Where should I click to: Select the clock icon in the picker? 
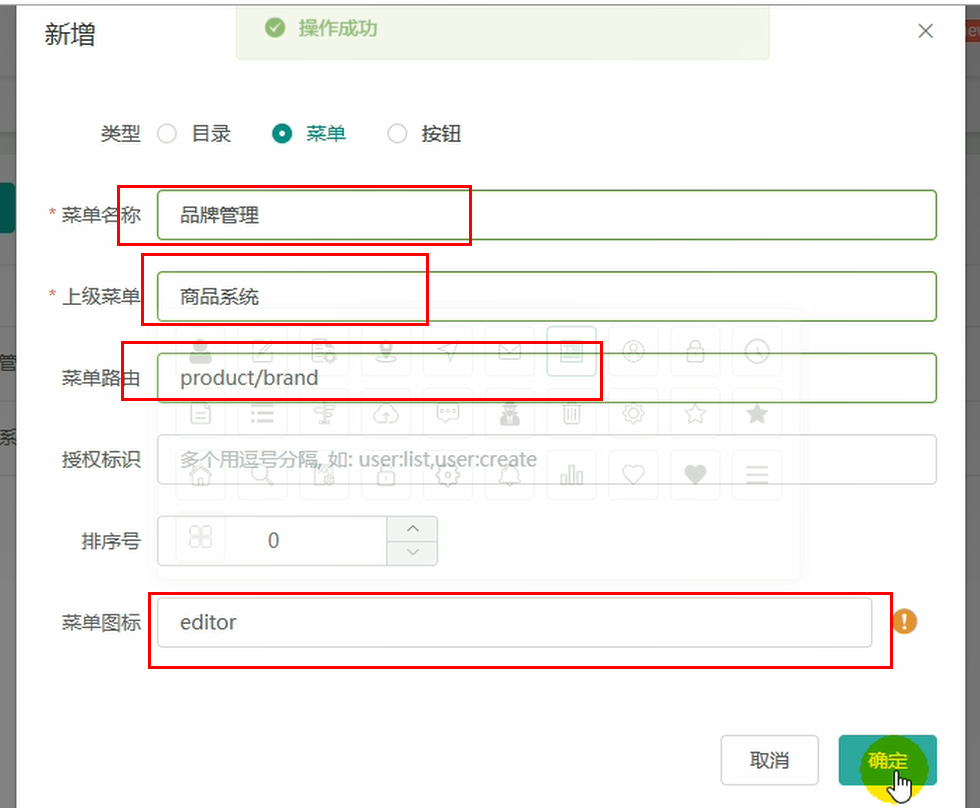757,351
